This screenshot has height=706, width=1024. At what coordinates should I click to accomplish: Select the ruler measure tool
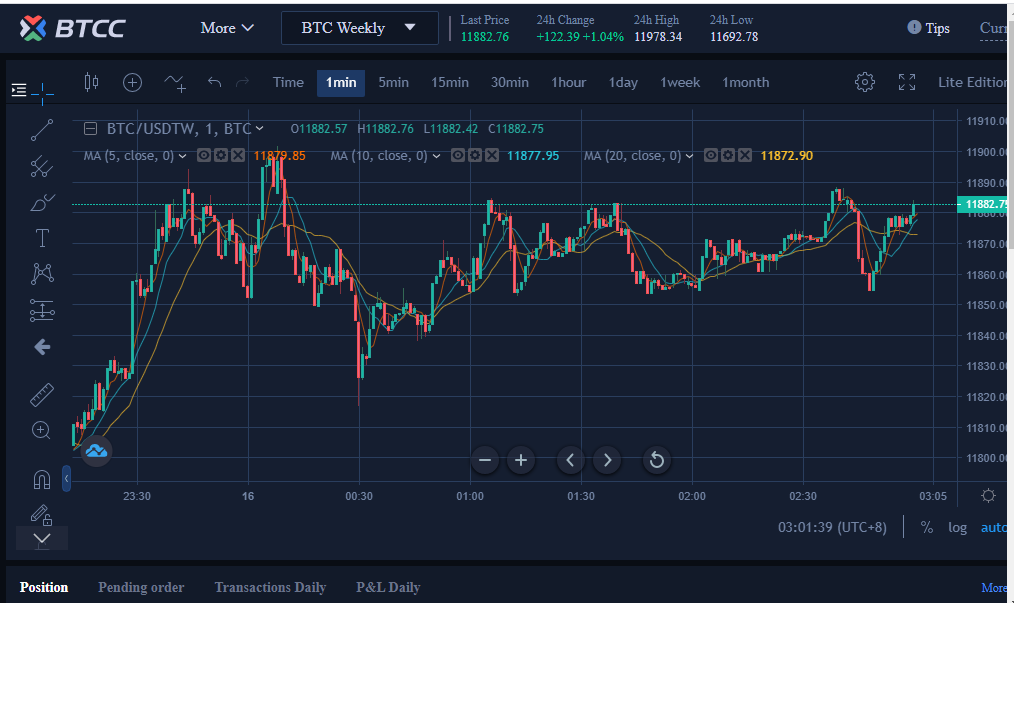click(x=42, y=394)
